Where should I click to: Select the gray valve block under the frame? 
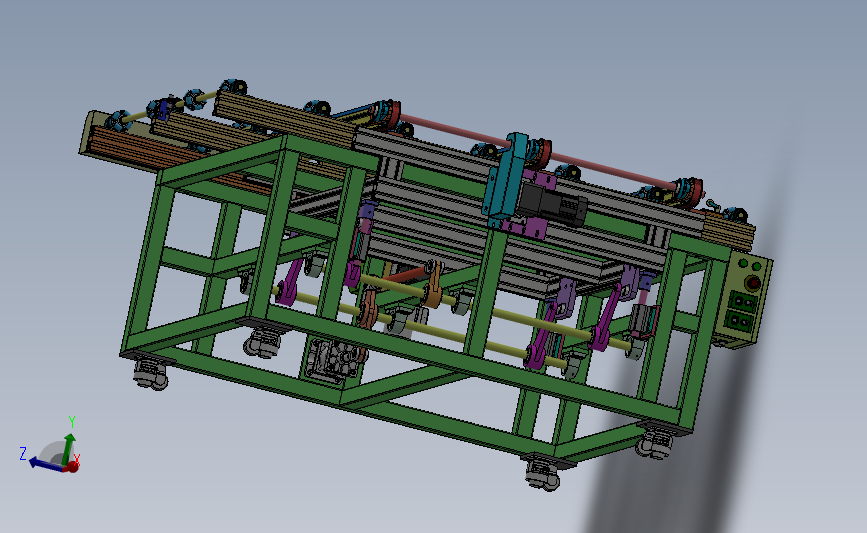pos(333,360)
